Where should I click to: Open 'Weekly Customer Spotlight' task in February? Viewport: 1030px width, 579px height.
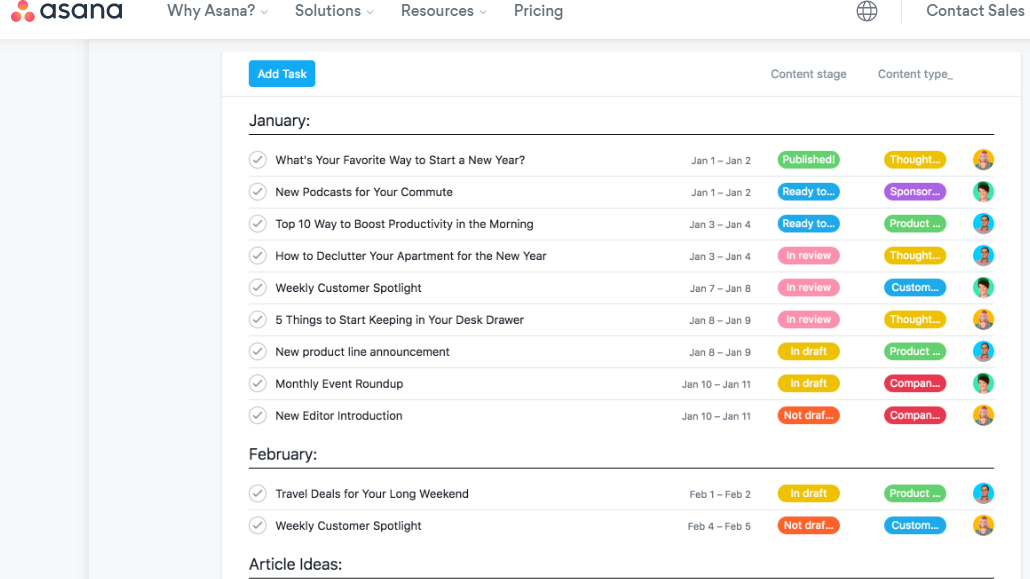(x=348, y=526)
